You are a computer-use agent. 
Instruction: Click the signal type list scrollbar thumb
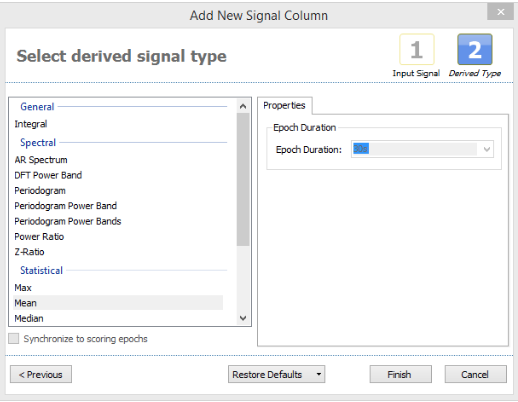pos(243,179)
